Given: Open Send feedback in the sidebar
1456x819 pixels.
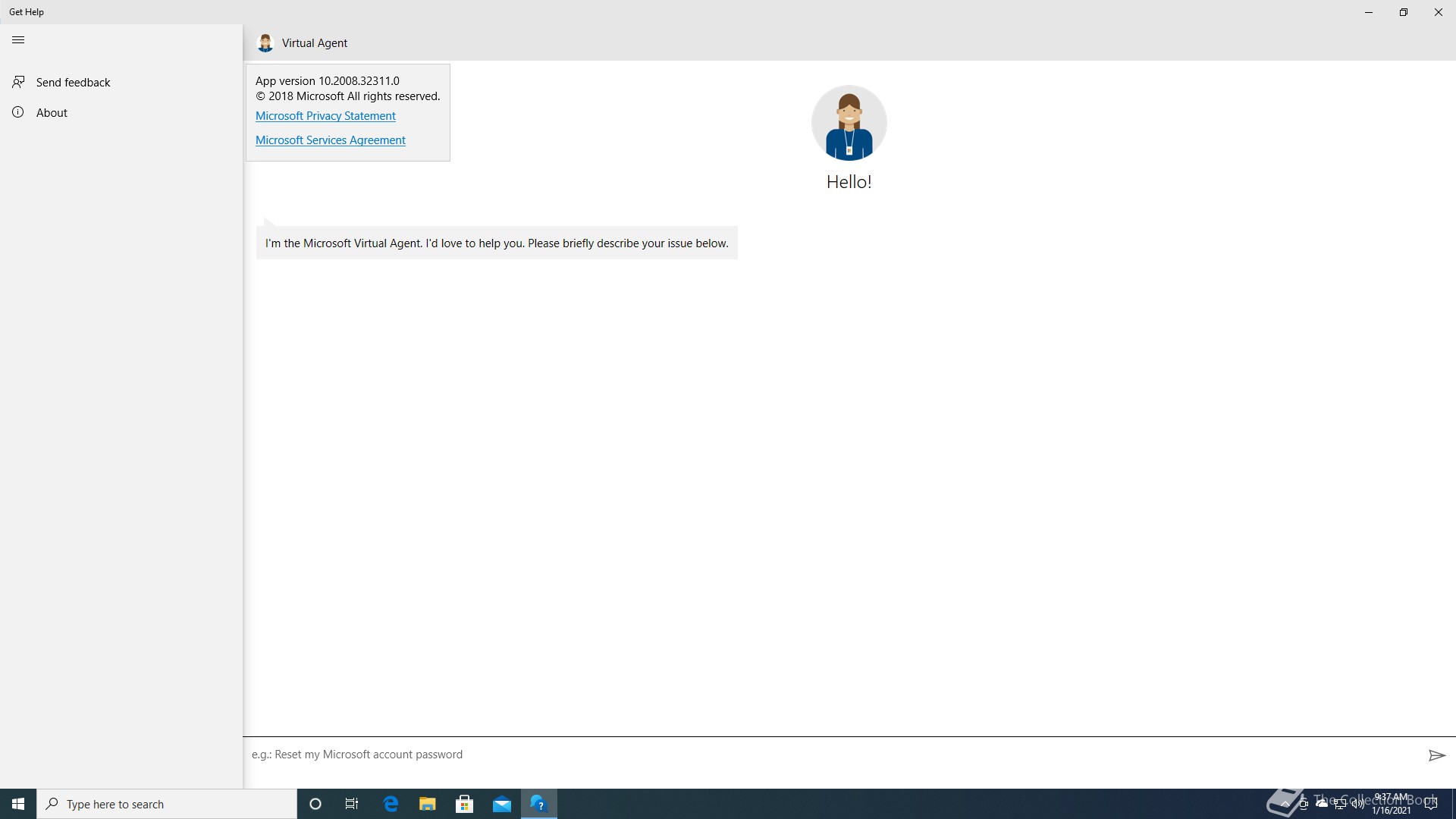Looking at the screenshot, I should click(121, 82).
